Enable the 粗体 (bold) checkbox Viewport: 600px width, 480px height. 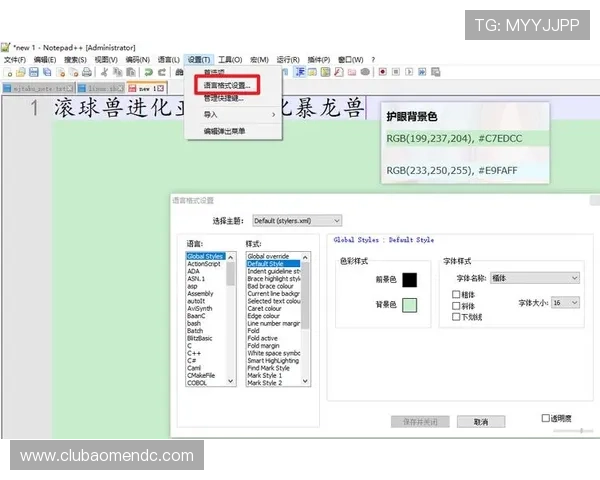point(457,295)
